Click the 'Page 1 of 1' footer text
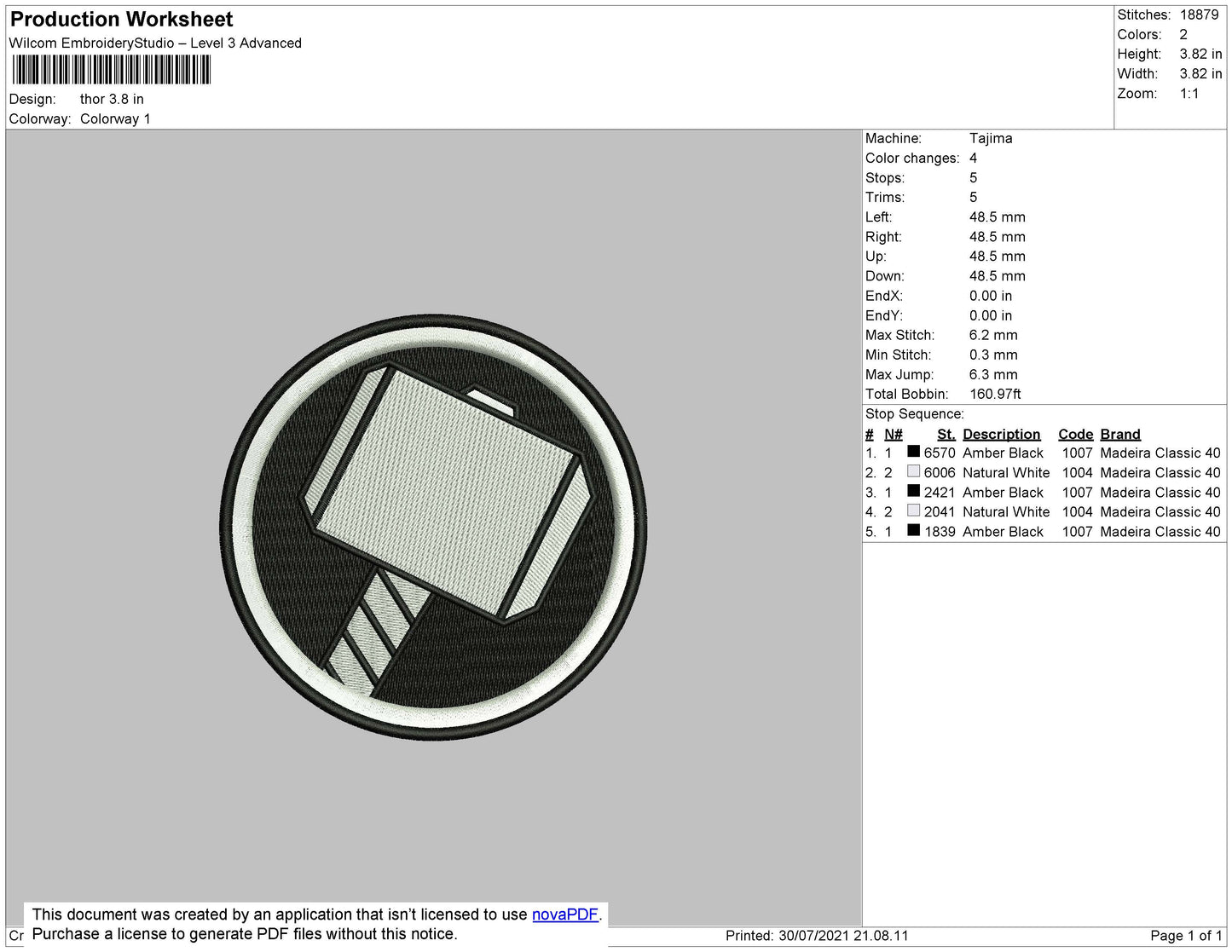1232x952 pixels. pos(1186,935)
